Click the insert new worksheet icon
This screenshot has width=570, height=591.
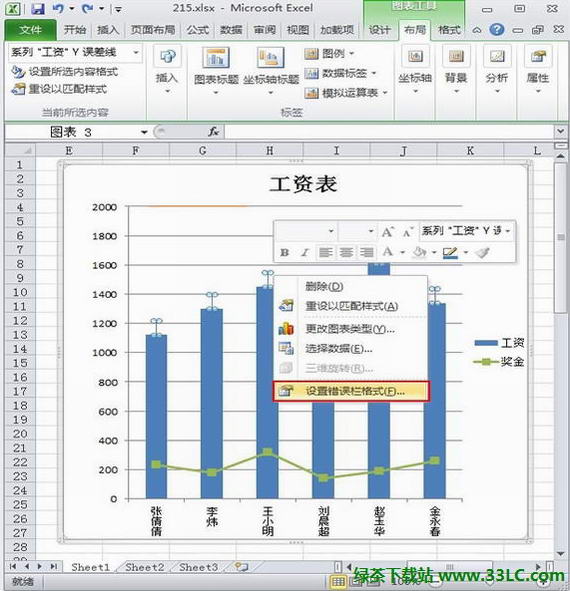241,567
